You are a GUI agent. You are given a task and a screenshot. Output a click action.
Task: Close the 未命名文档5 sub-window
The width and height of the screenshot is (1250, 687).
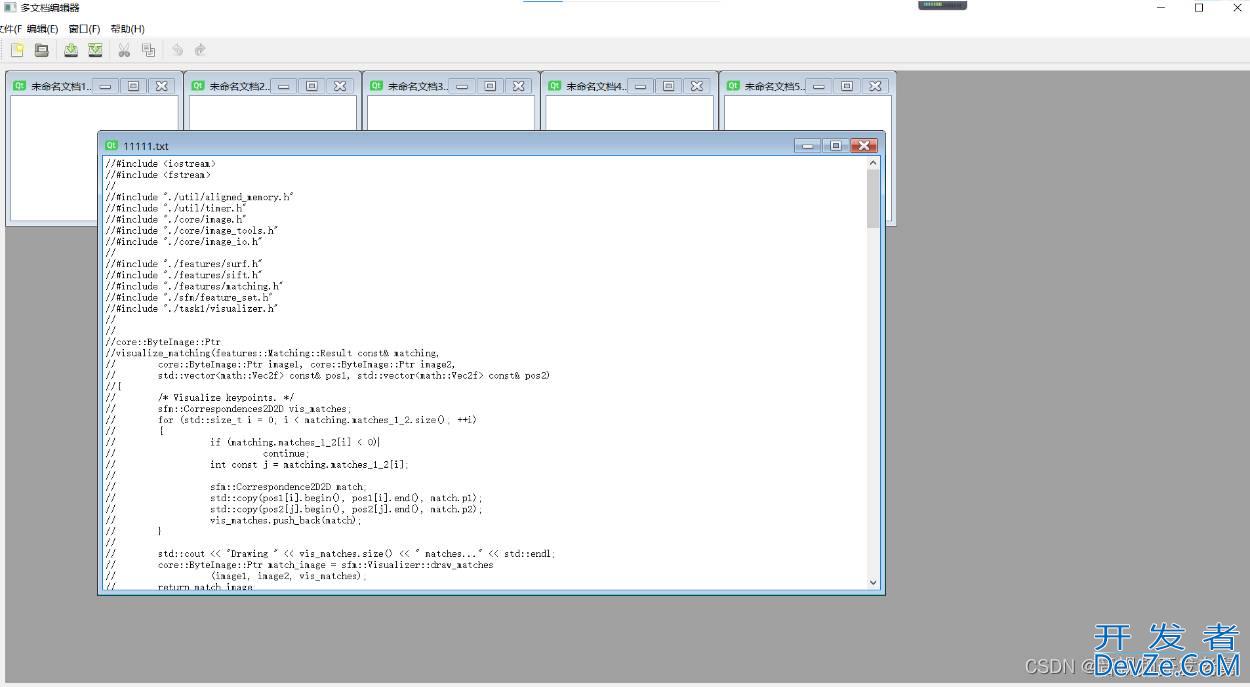pyautogui.click(x=875, y=86)
